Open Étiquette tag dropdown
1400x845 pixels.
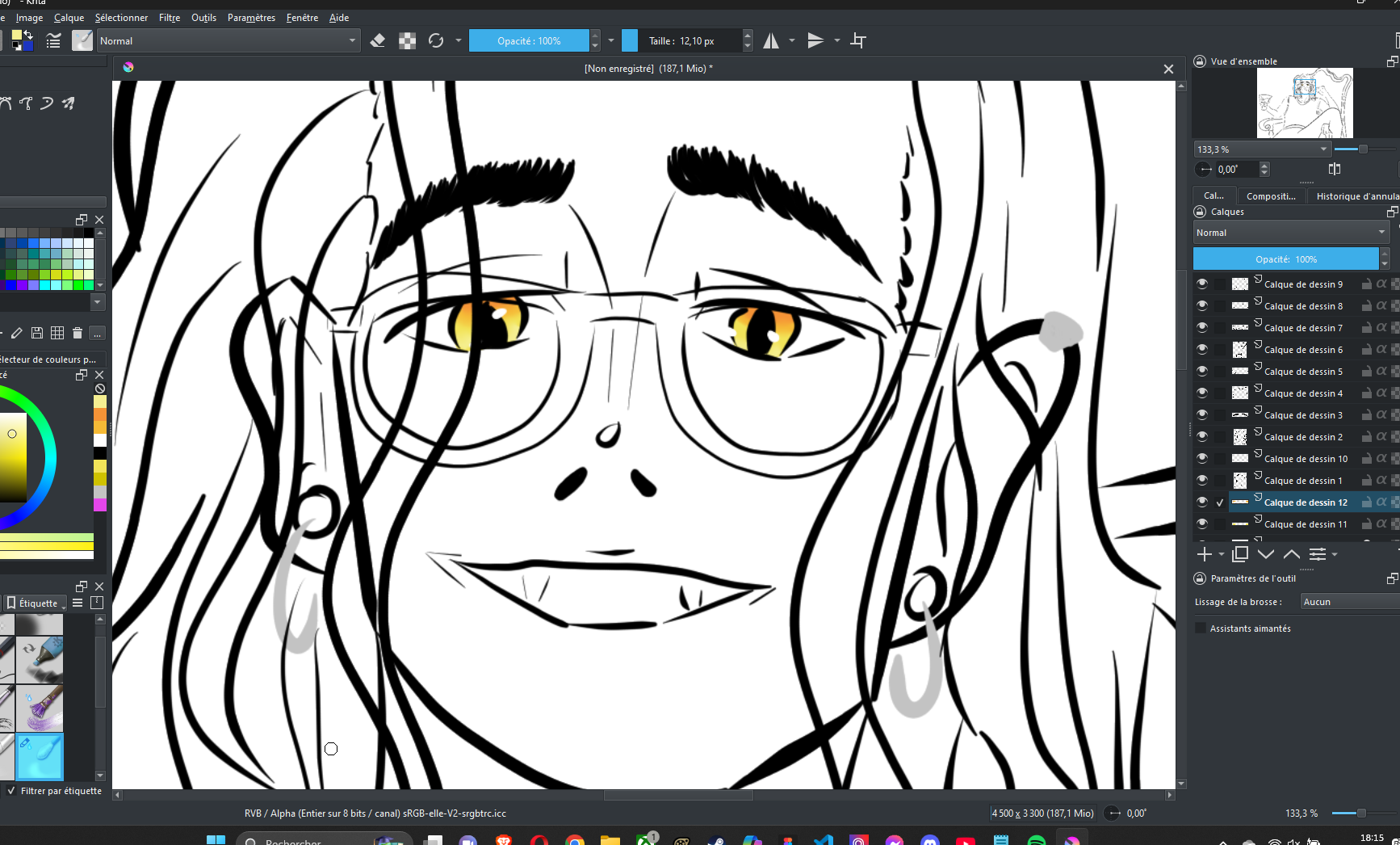pos(36,603)
